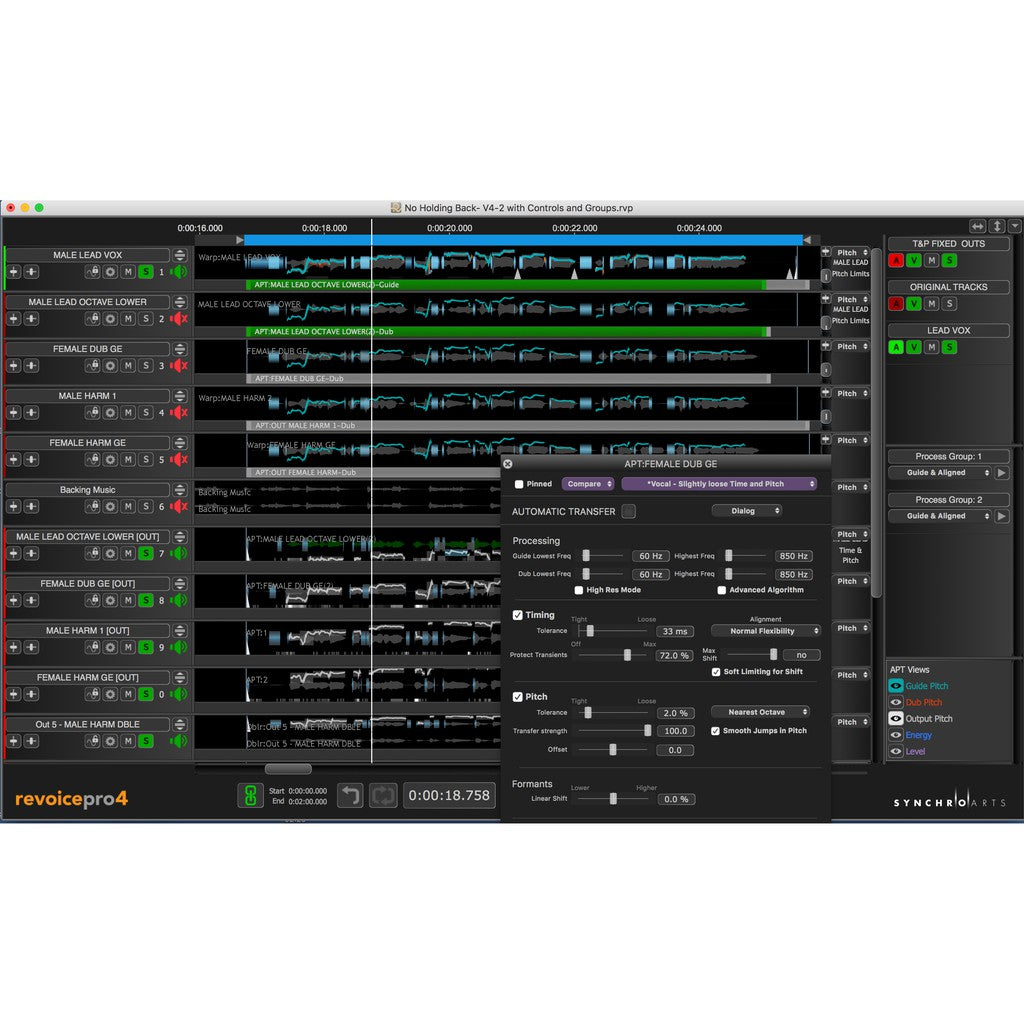This screenshot has height=1024, width=1024.
Task: Click the Timing Tolerance slider
Action: pyautogui.click(x=590, y=631)
